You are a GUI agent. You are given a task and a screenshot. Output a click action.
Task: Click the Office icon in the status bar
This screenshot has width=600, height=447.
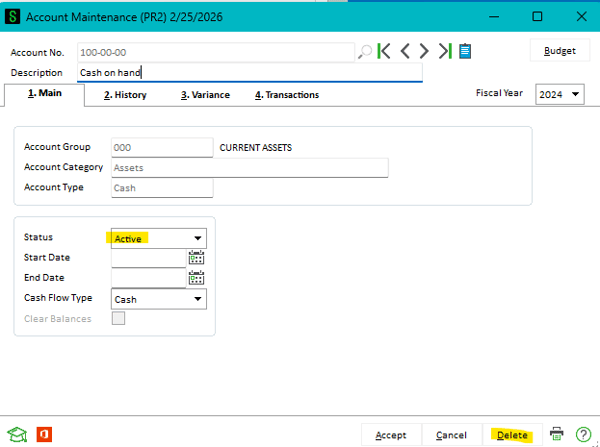(44, 434)
